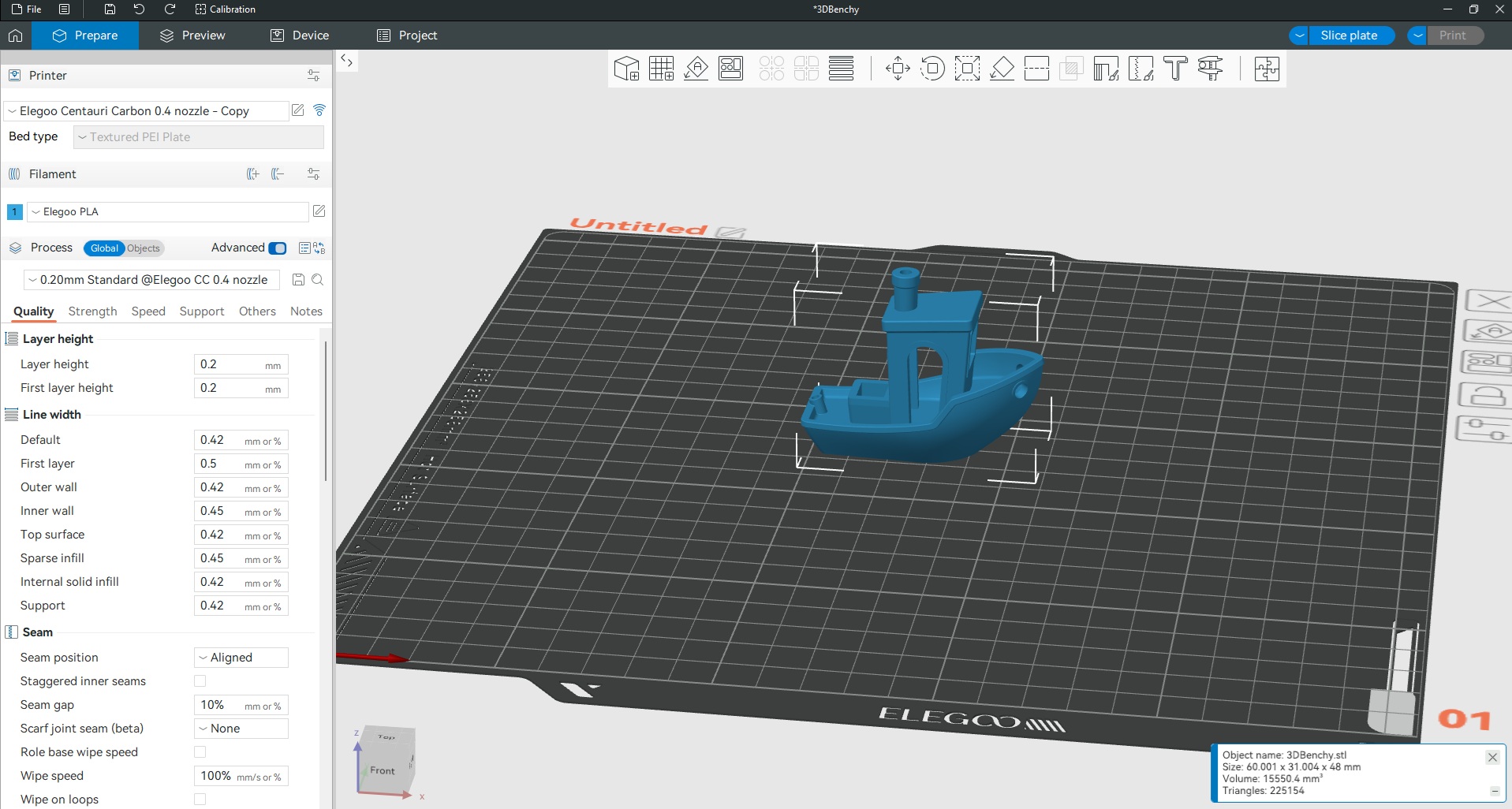This screenshot has height=809, width=1512.
Task: Click the Redo arrow icon
Action: pos(170,9)
